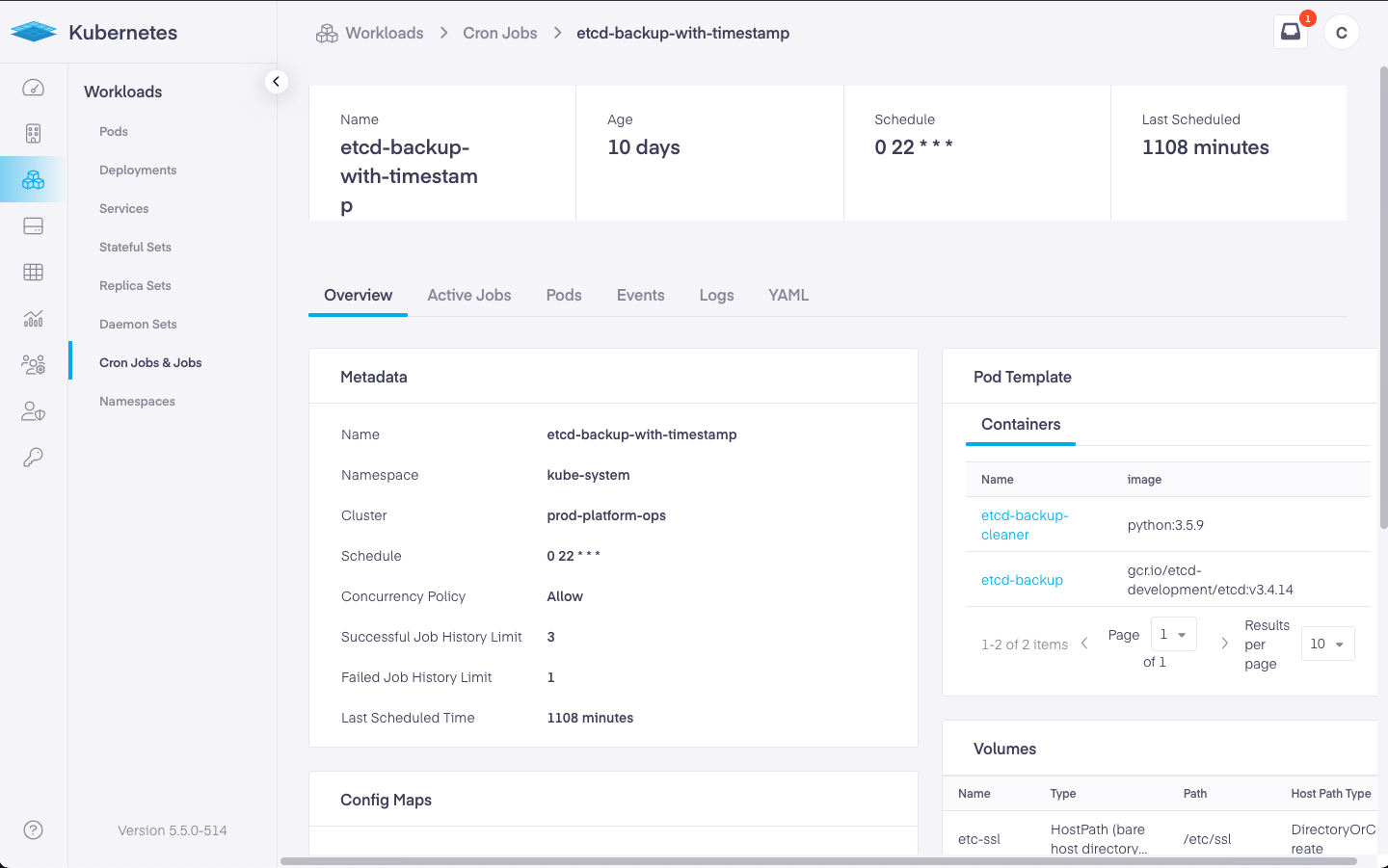Open the storage drive icon in sidebar
The width and height of the screenshot is (1388, 868).
[33, 226]
